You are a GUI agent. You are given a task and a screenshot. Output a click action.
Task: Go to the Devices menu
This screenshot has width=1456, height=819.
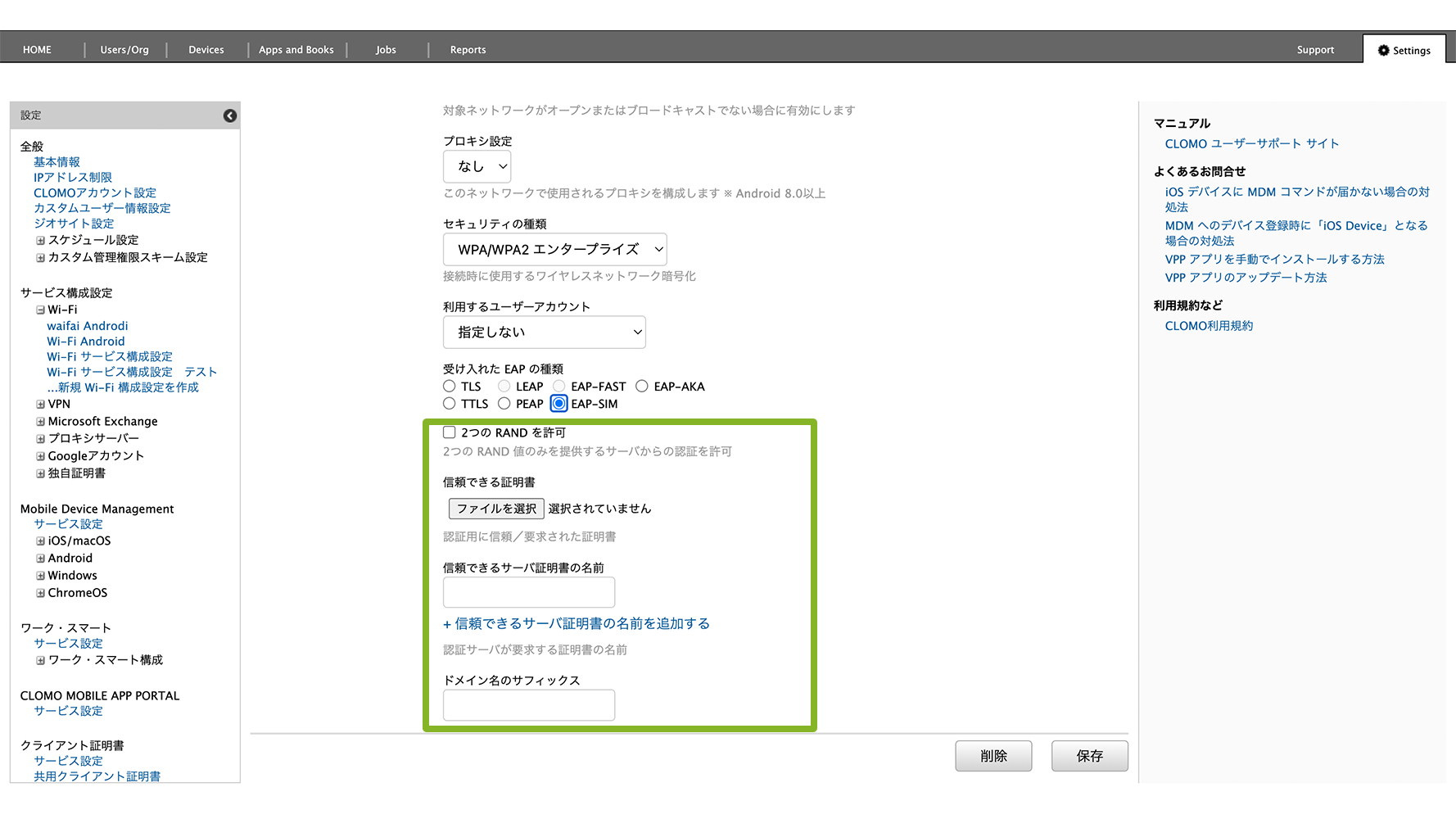coord(206,50)
